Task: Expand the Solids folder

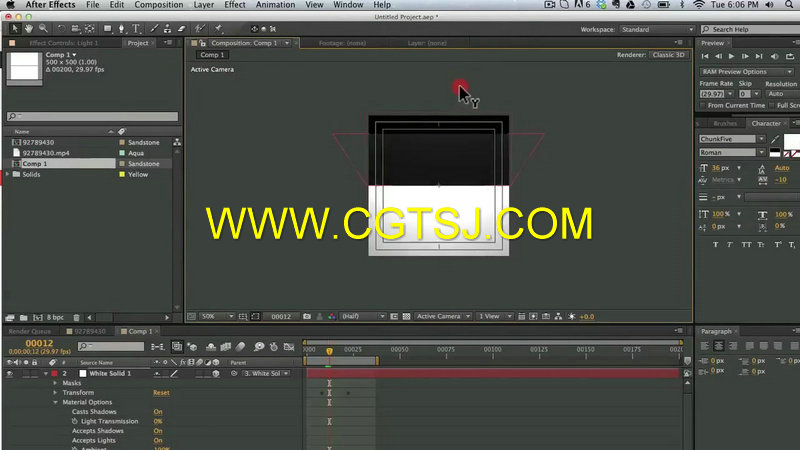Action: tap(8, 174)
